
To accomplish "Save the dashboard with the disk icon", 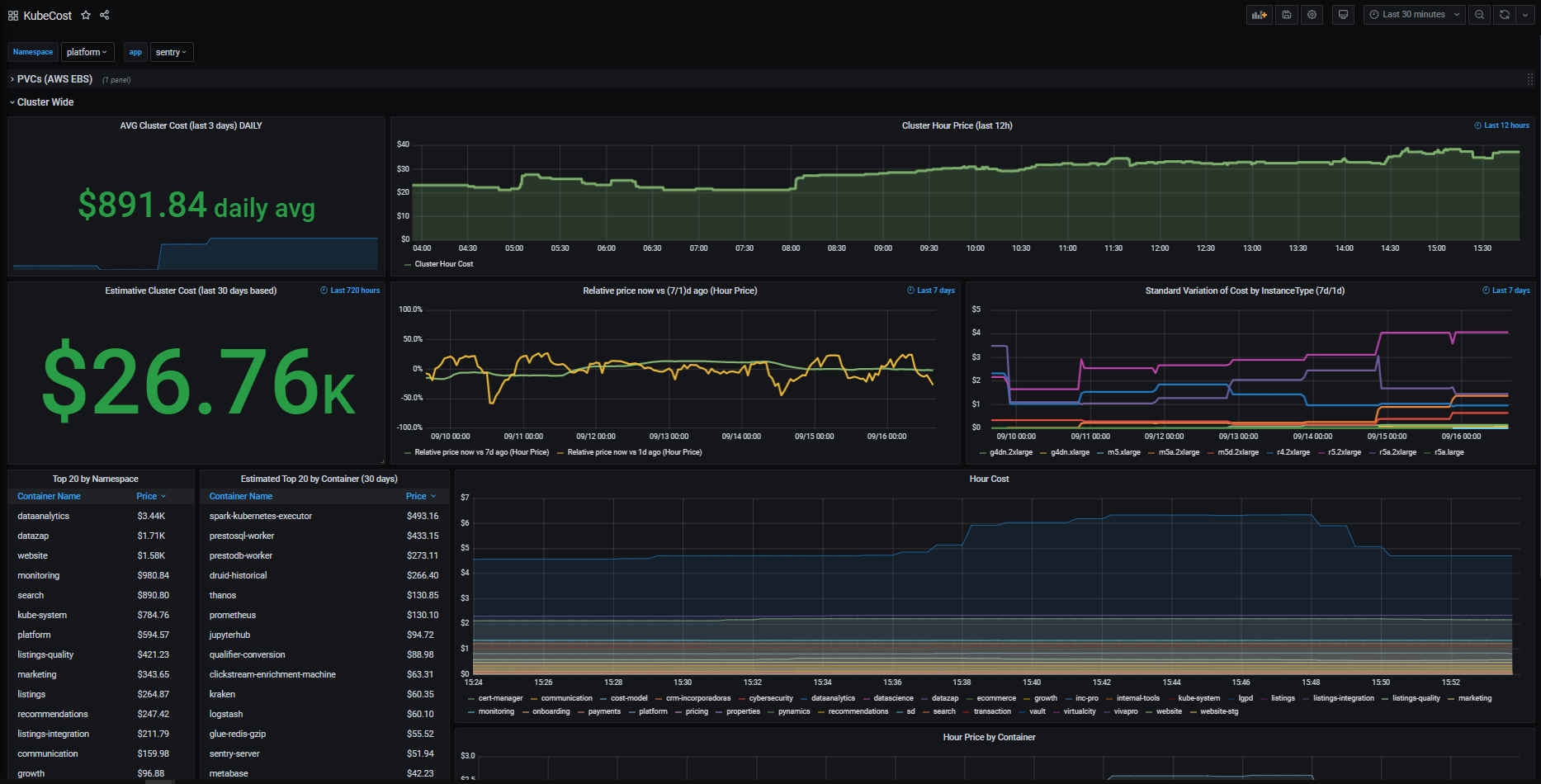I will (1286, 15).
